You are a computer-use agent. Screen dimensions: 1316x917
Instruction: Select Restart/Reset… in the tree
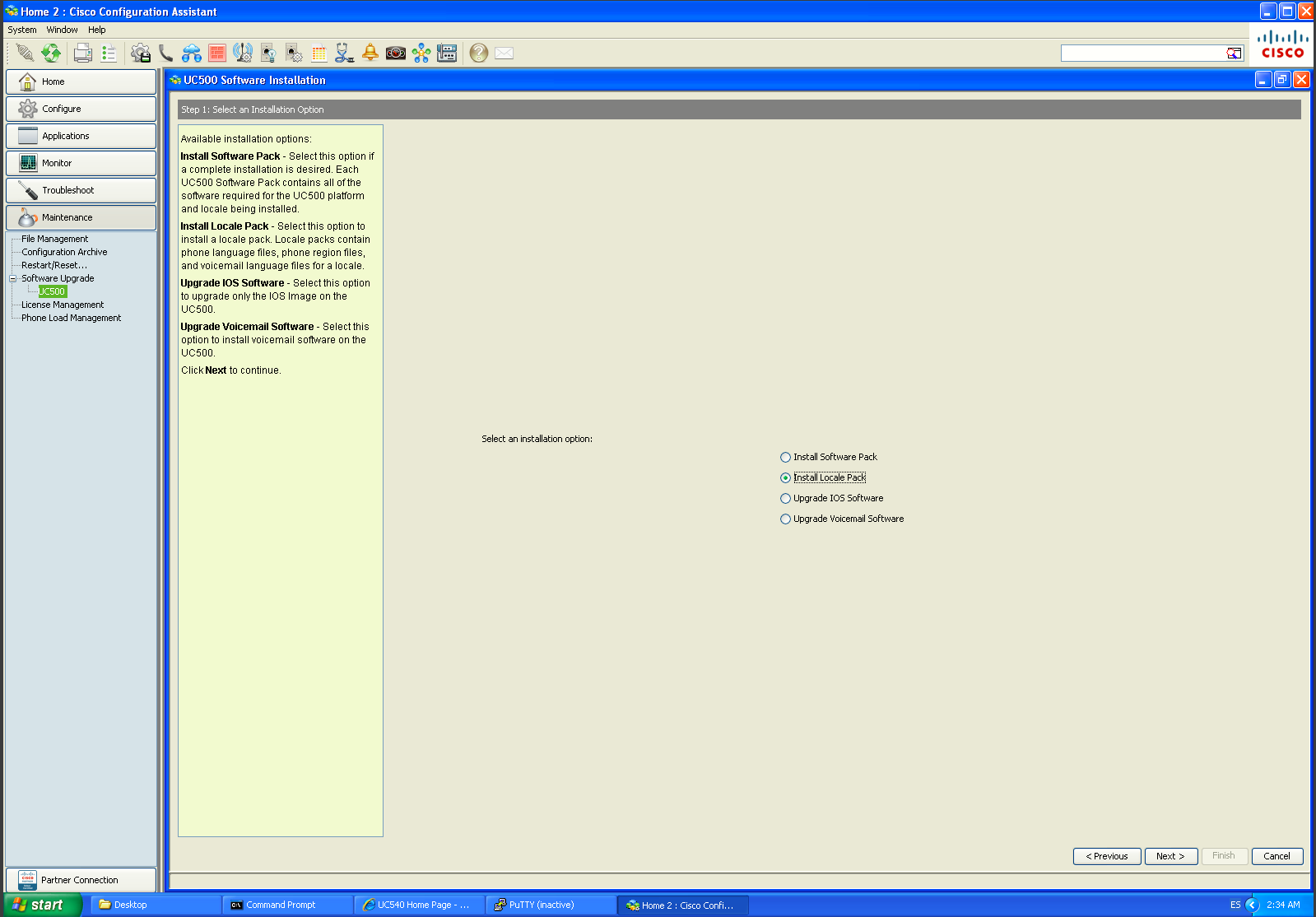pyautogui.click(x=54, y=265)
